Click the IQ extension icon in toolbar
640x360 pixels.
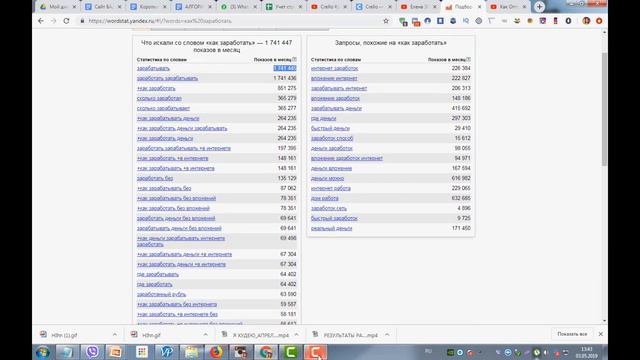tap(466, 21)
